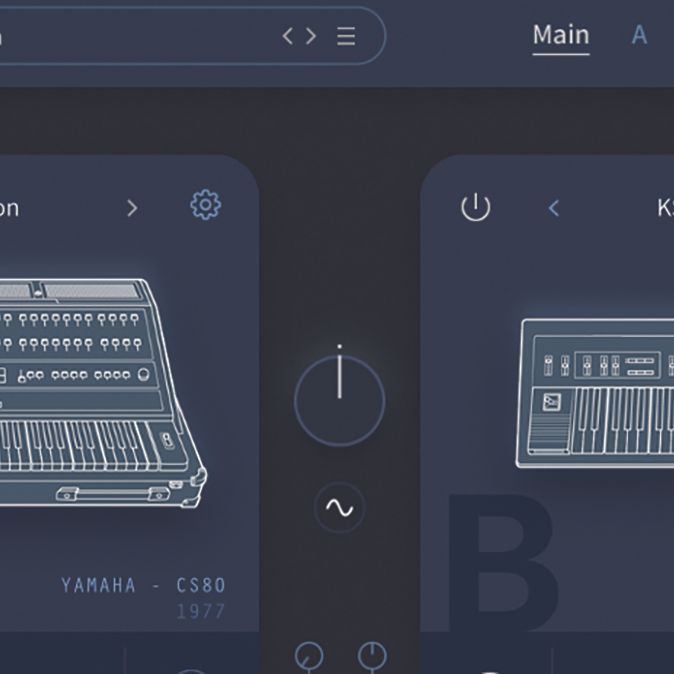The image size is (674, 674).
Task: Toggle power for engine B
Action: click(475, 207)
